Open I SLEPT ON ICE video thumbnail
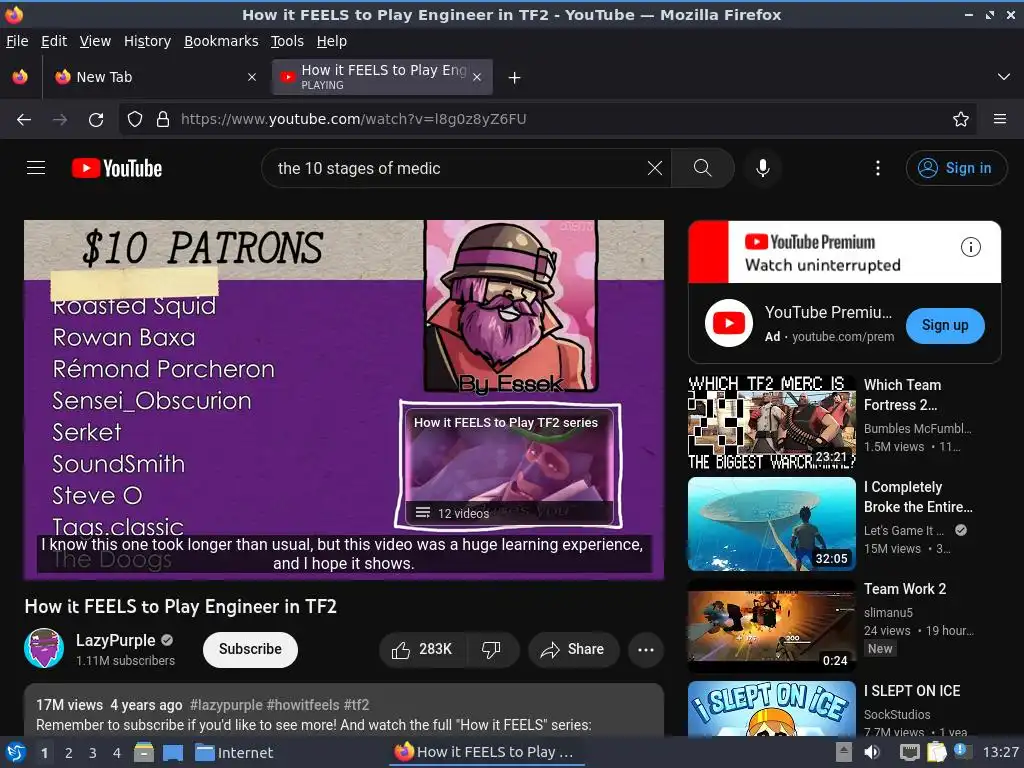The width and height of the screenshot is (1024, 768). (x=771, y=709)
